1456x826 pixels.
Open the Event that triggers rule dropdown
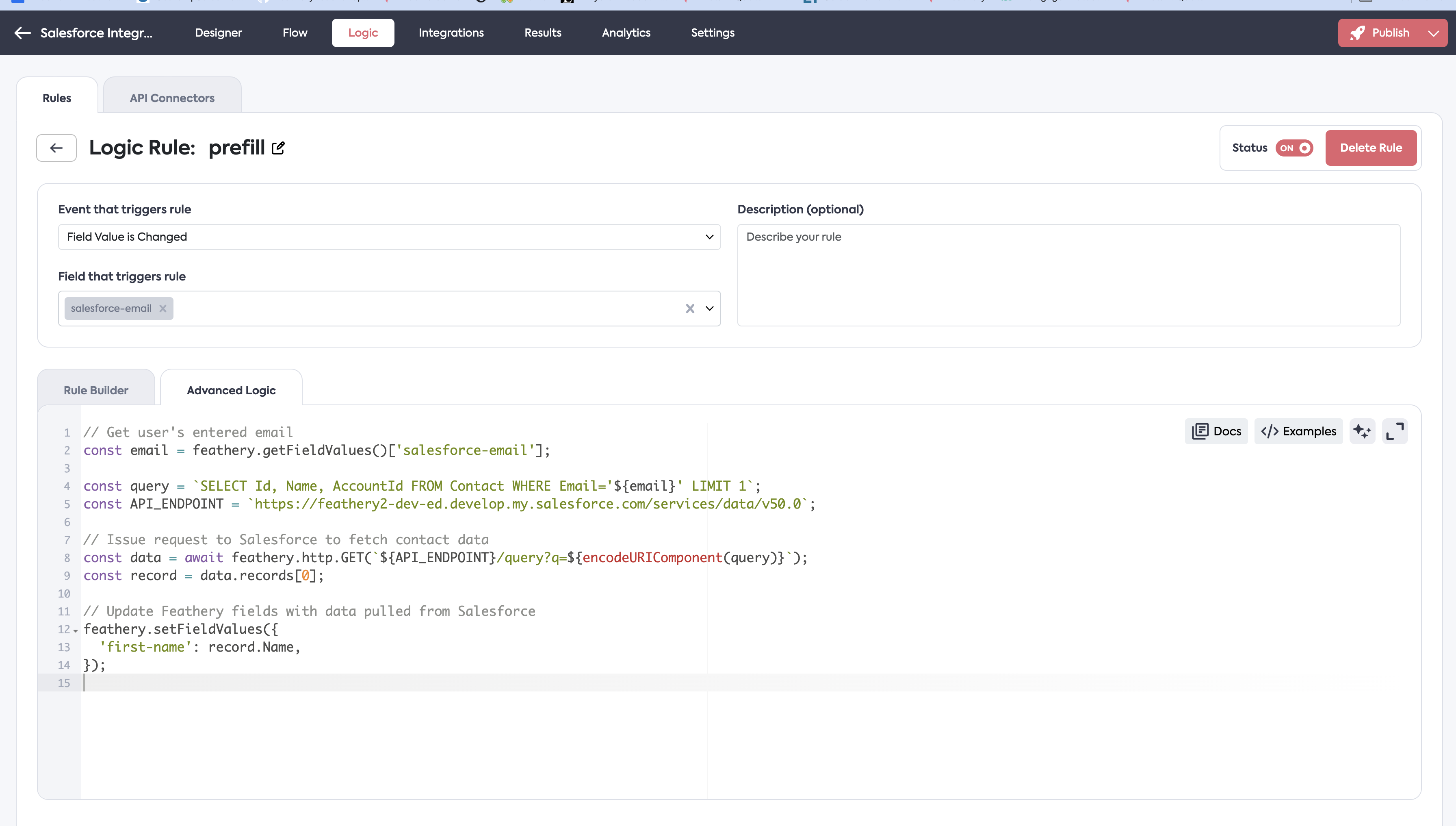click(389, 237)
